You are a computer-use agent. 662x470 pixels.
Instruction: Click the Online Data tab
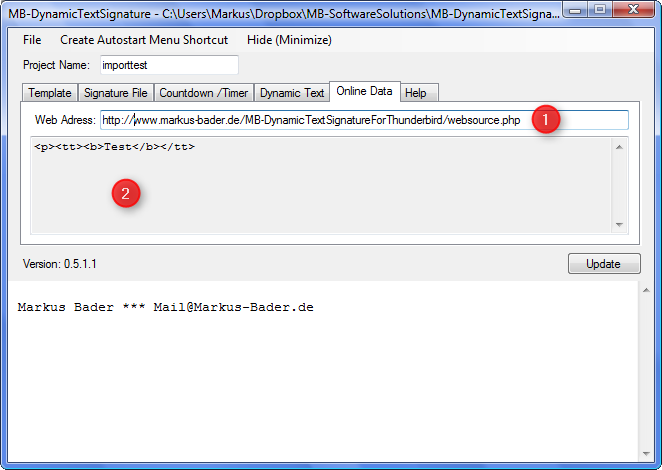[365, 92]
